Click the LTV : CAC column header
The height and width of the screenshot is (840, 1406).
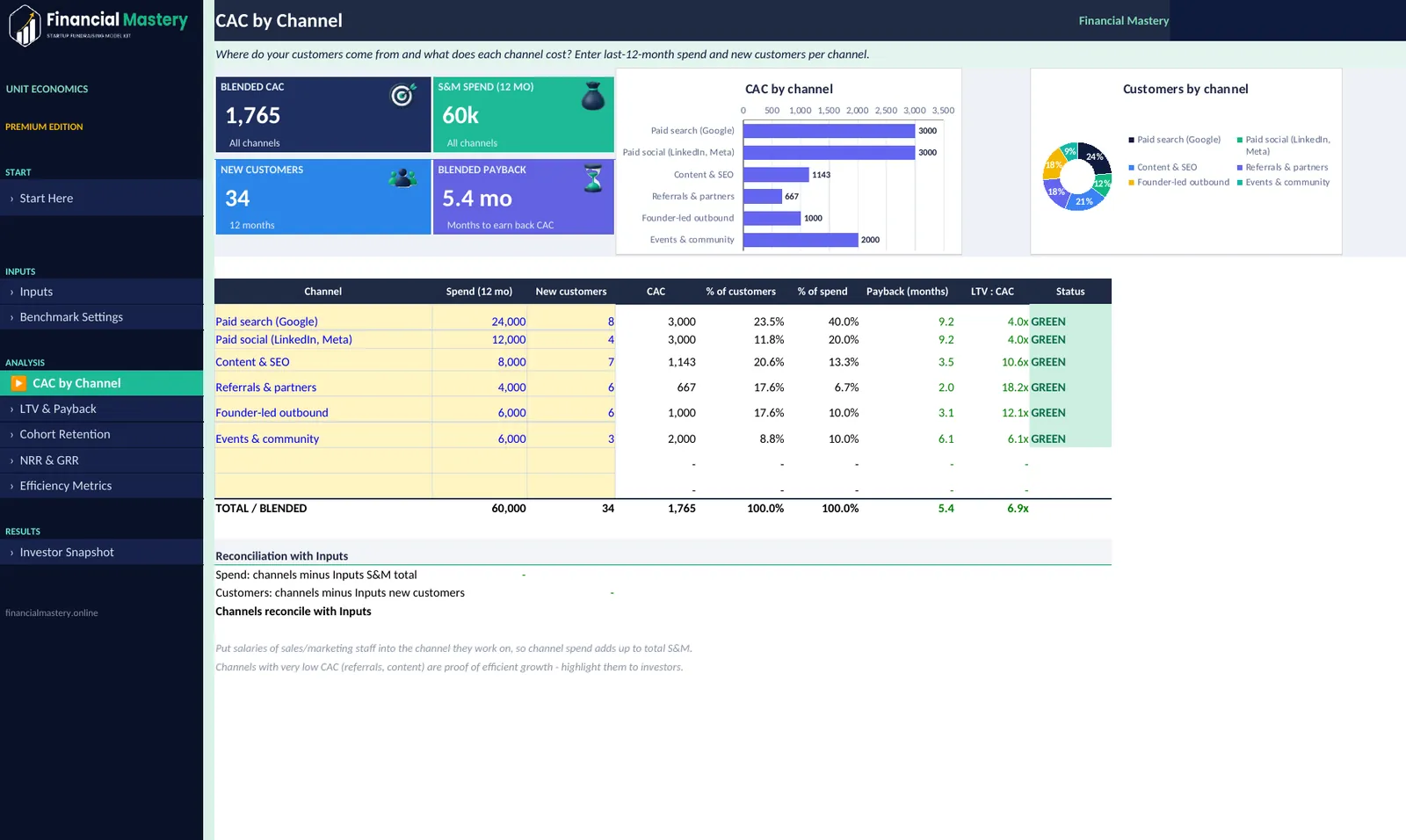[992, 292]
